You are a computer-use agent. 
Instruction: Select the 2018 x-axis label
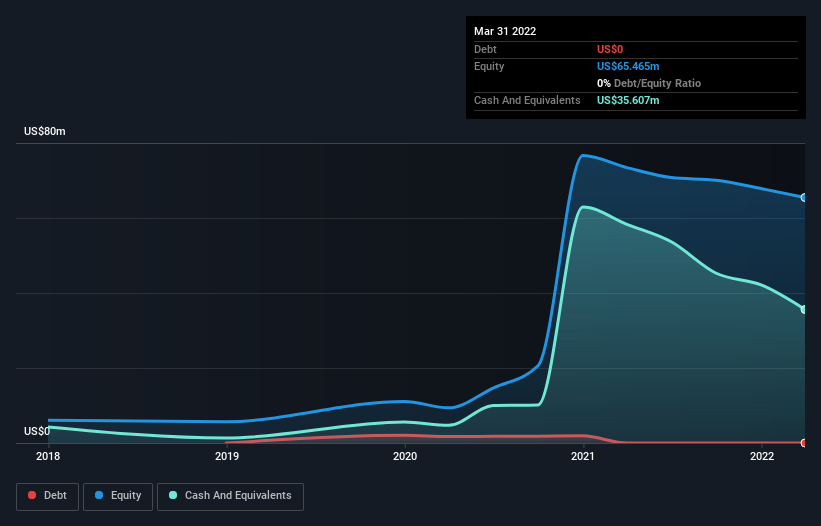pyautogui.click(x=48, y=456)
